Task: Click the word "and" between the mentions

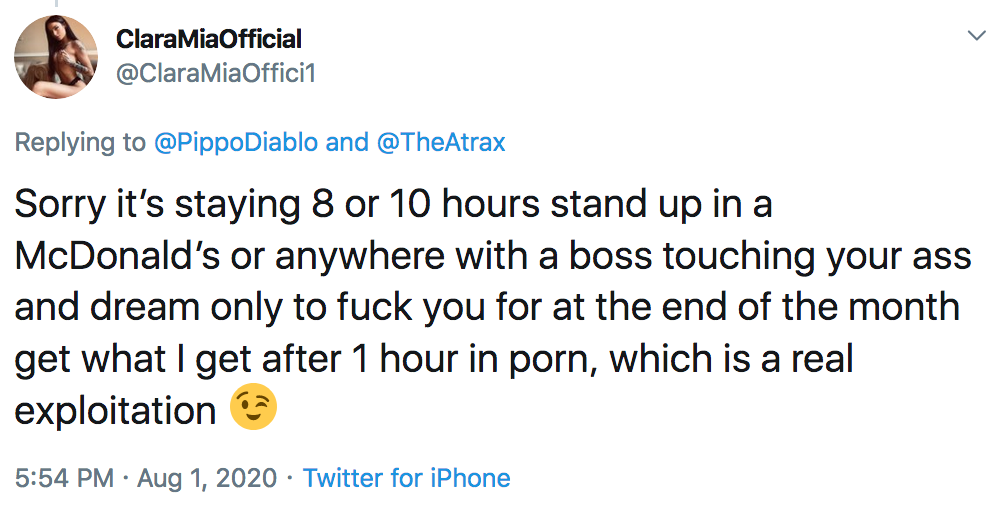Action: click(348, 142)
